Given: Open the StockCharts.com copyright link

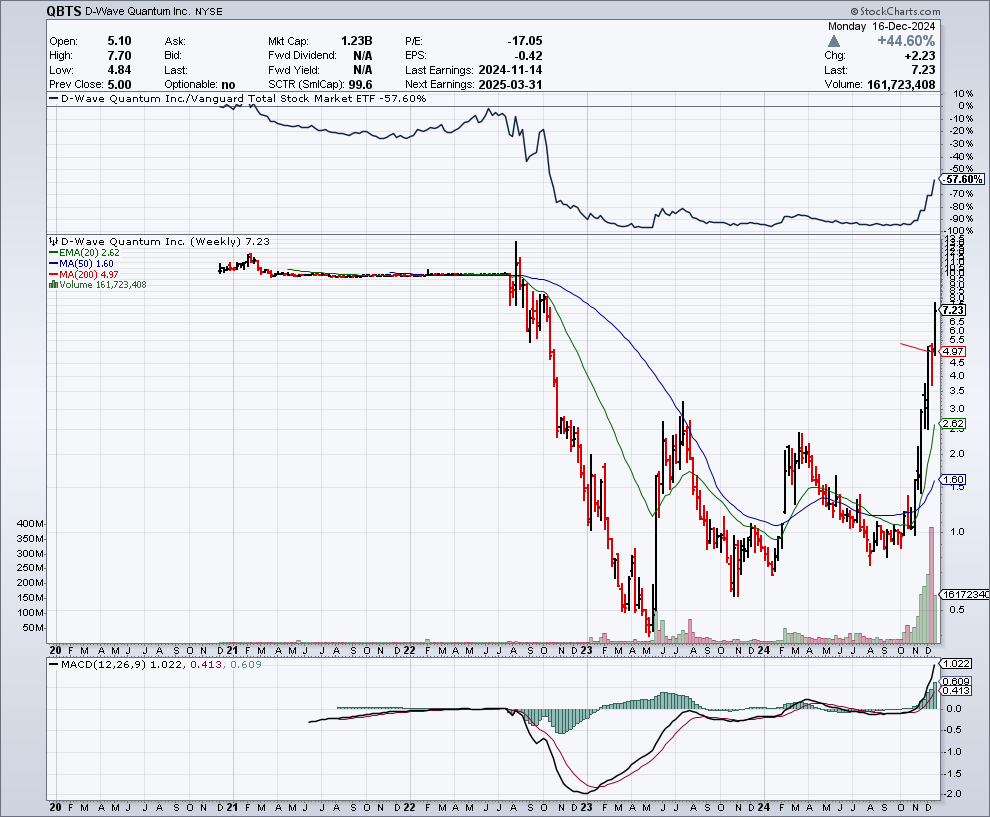Looking at the screenshot, I should coord(895,11).
